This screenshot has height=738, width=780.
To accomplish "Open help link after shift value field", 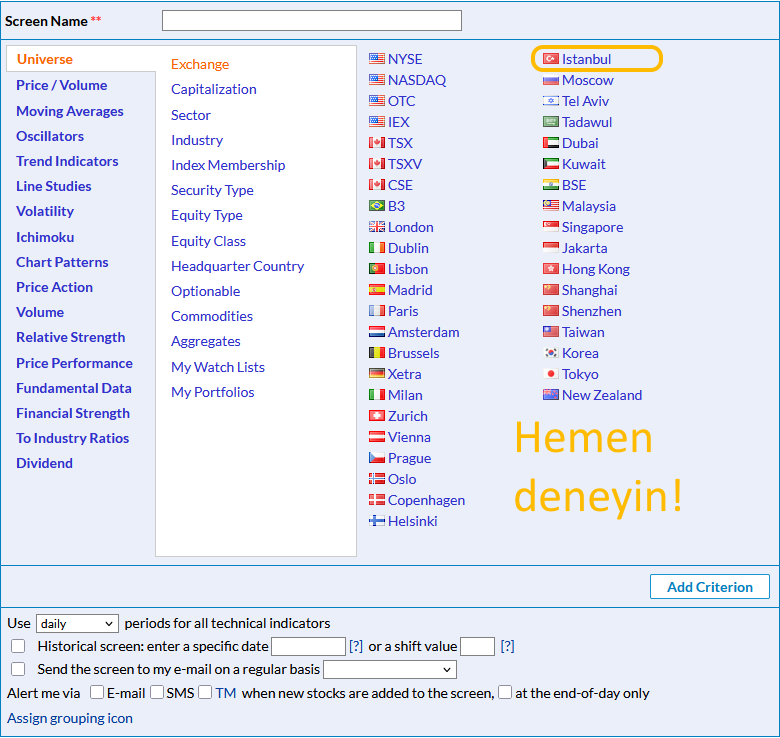I will click(x=507, y=646).
